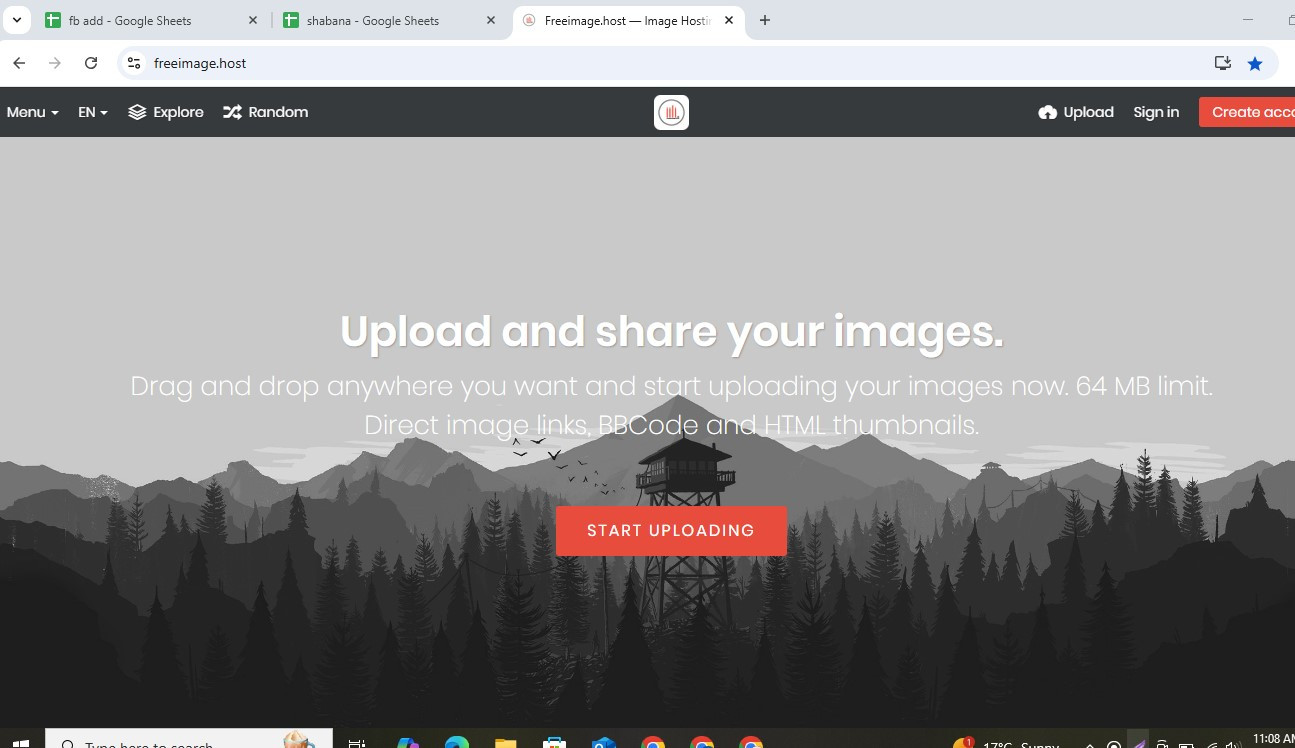Click the START UPLOADING button

(x=671, y=531)
